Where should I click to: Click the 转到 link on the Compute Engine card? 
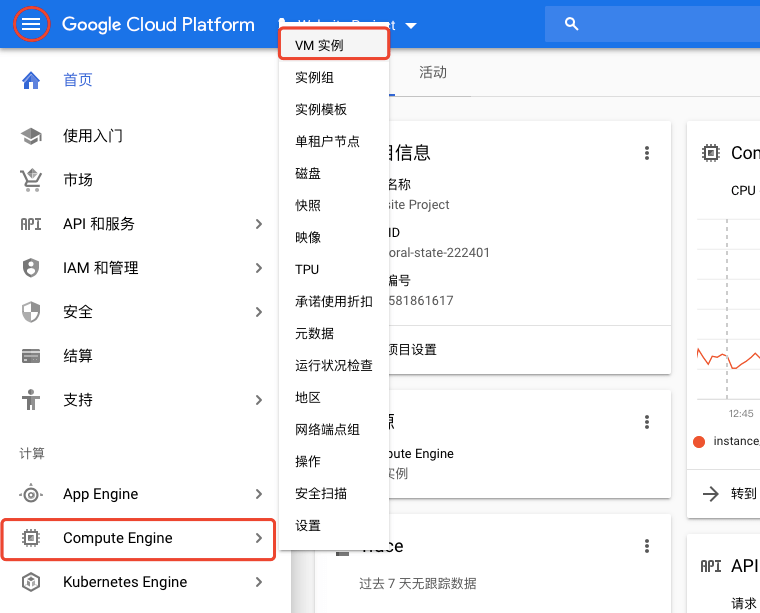[x=744, y=494]
